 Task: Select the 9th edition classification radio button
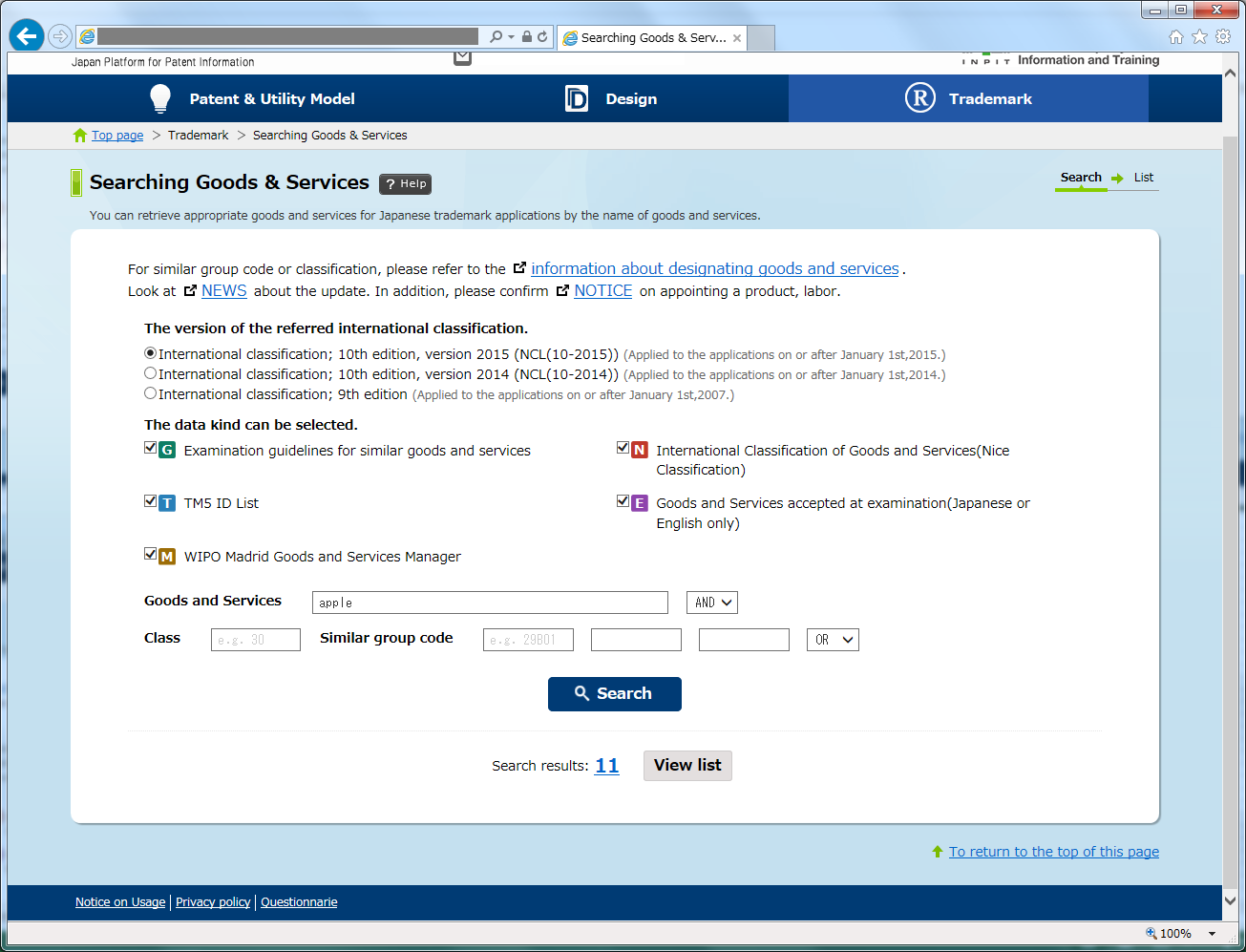(150, 393)
